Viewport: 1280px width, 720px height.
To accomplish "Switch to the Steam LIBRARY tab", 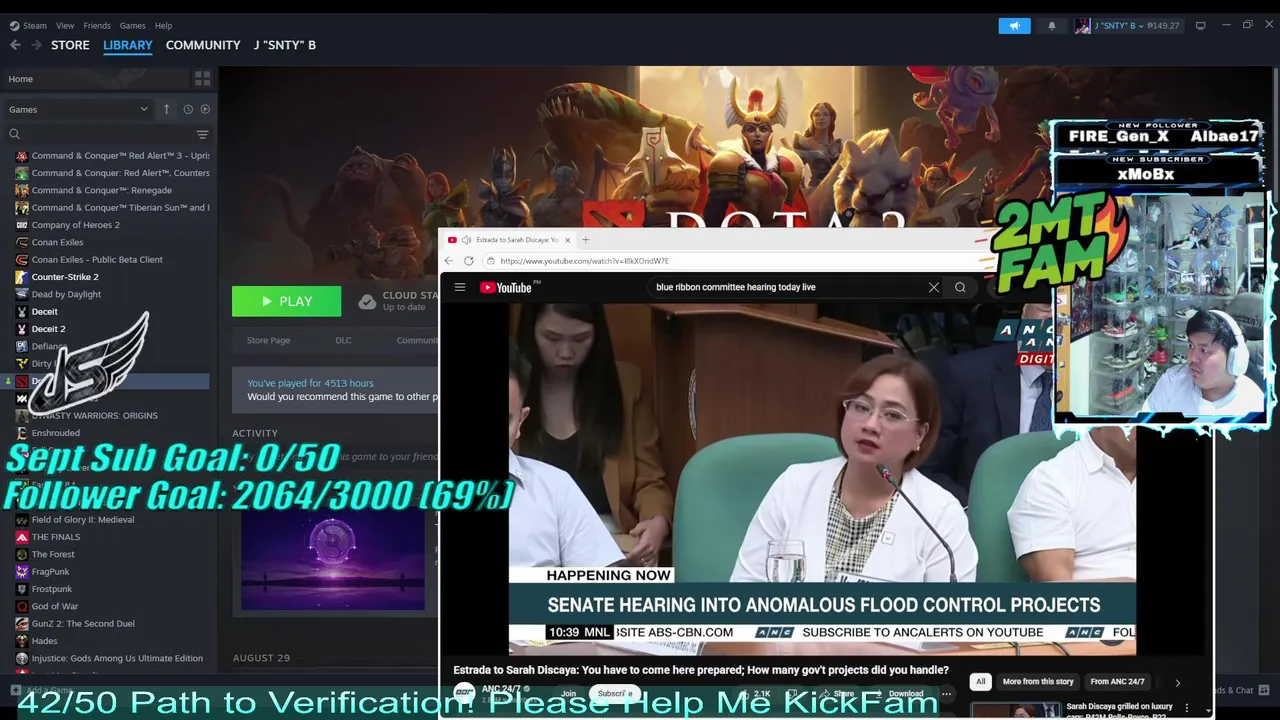I will [x=128, y=45].
